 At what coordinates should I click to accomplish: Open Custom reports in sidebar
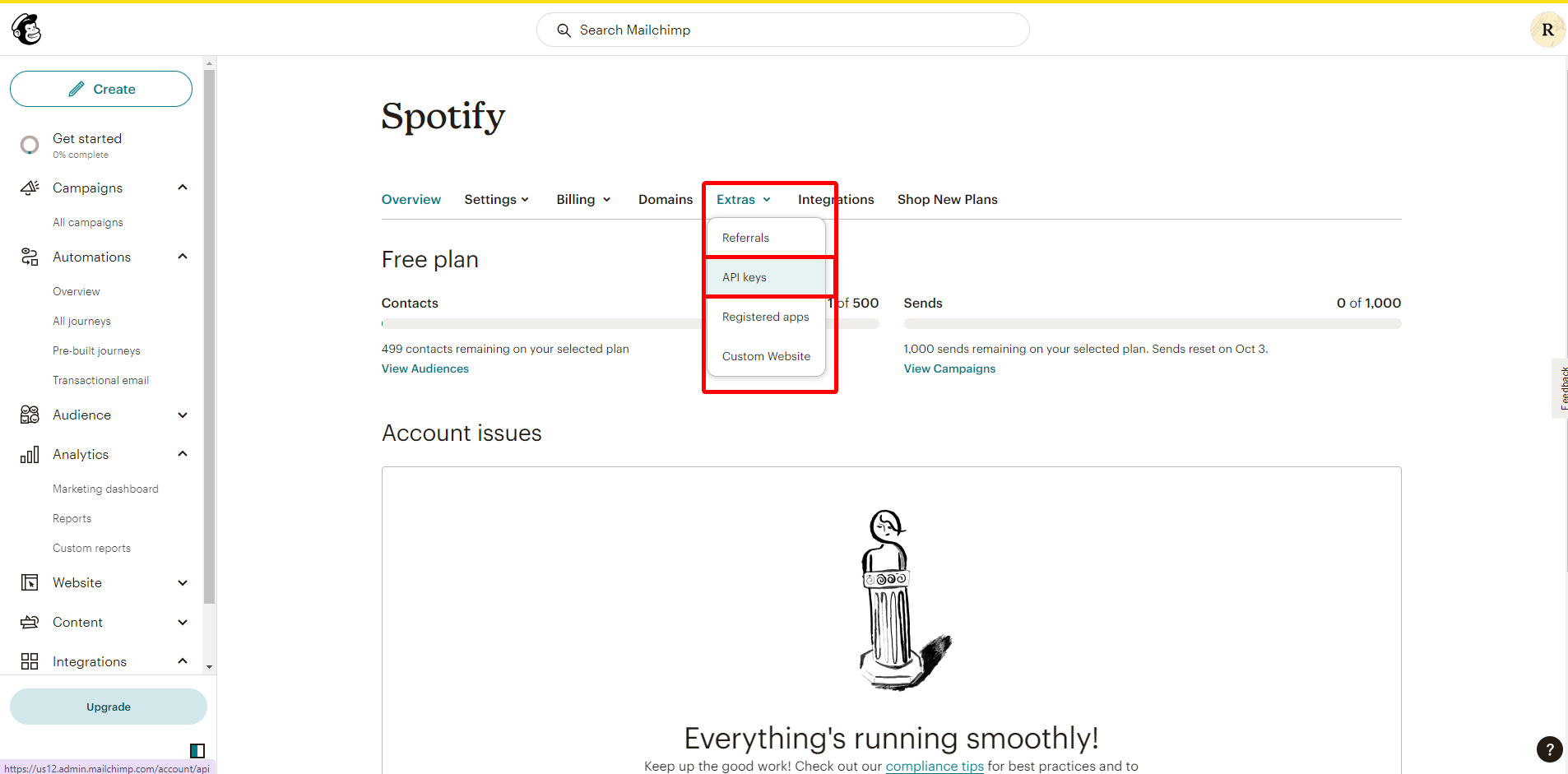(x=91, y=548)
